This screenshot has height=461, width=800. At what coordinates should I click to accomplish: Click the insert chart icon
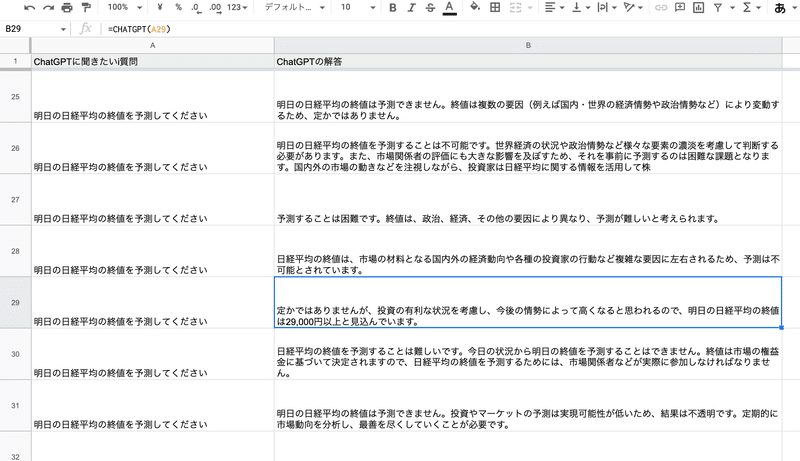click(698, 8)
